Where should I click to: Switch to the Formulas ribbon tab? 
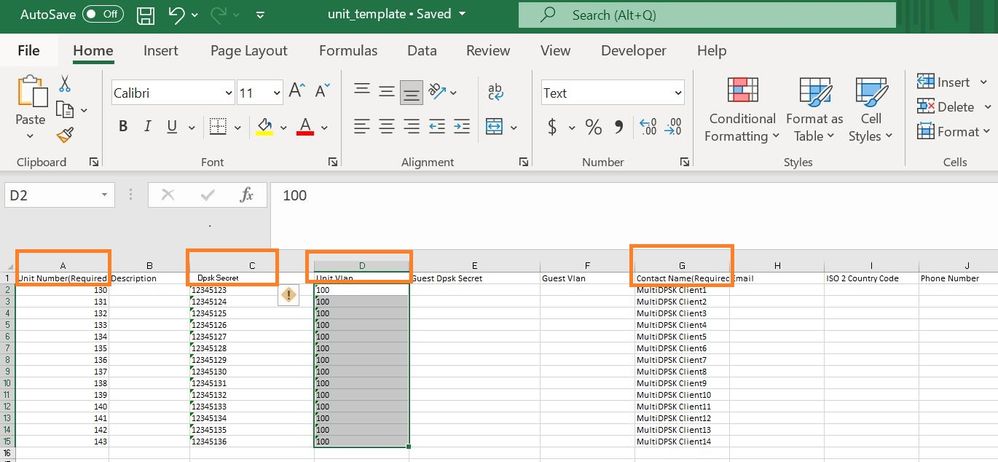(348, 51)
